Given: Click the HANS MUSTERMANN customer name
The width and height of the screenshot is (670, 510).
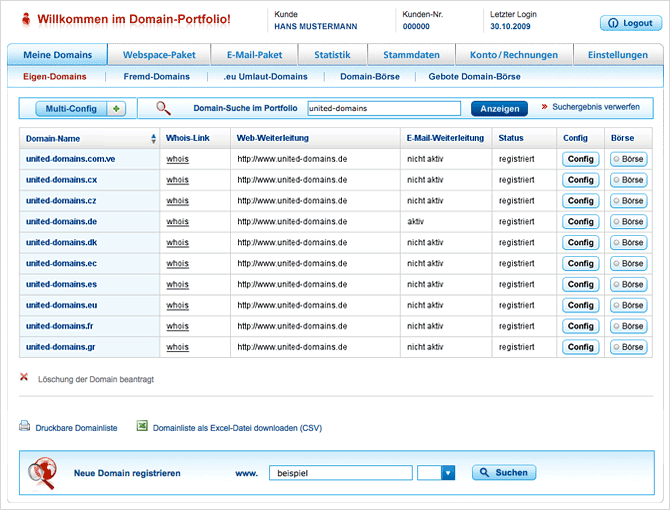Looking at the screenshot, I should coord(316,26).
